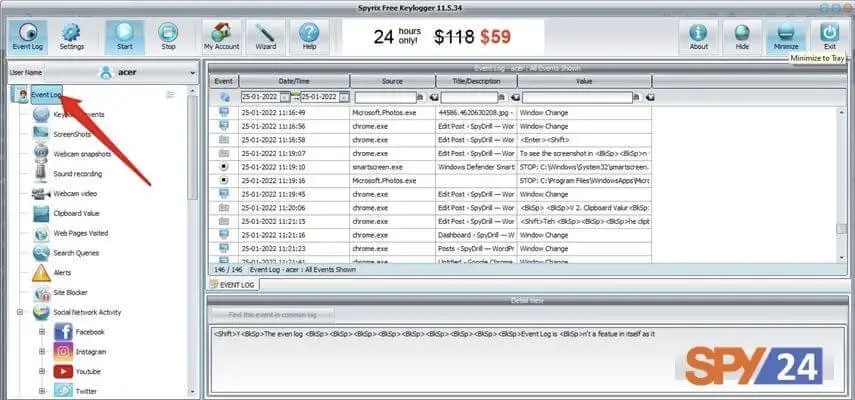Select the Dashboard ‹ SpyDrill row

point(431,235)
